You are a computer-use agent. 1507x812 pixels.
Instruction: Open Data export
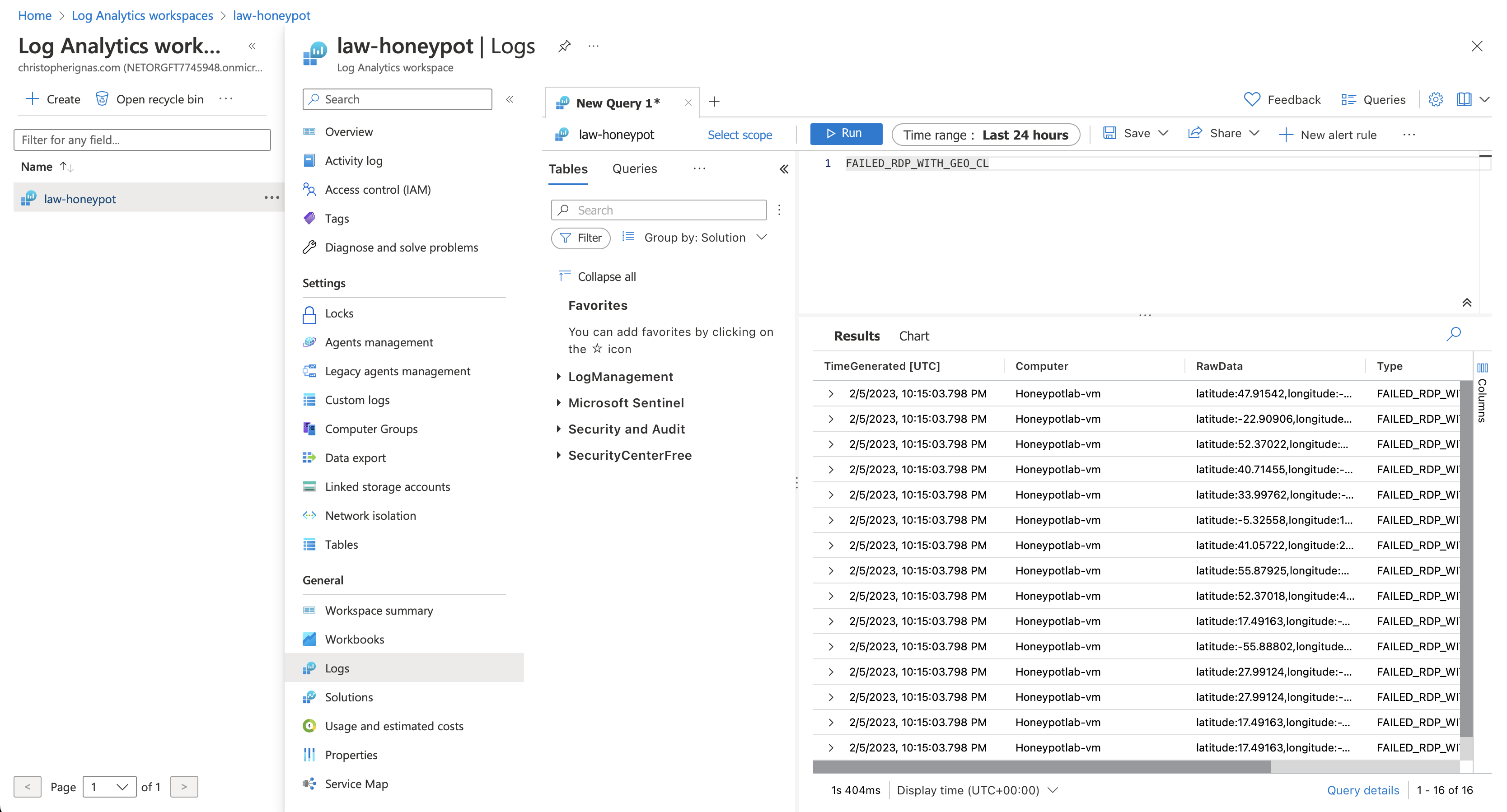[x=355, y=458]
